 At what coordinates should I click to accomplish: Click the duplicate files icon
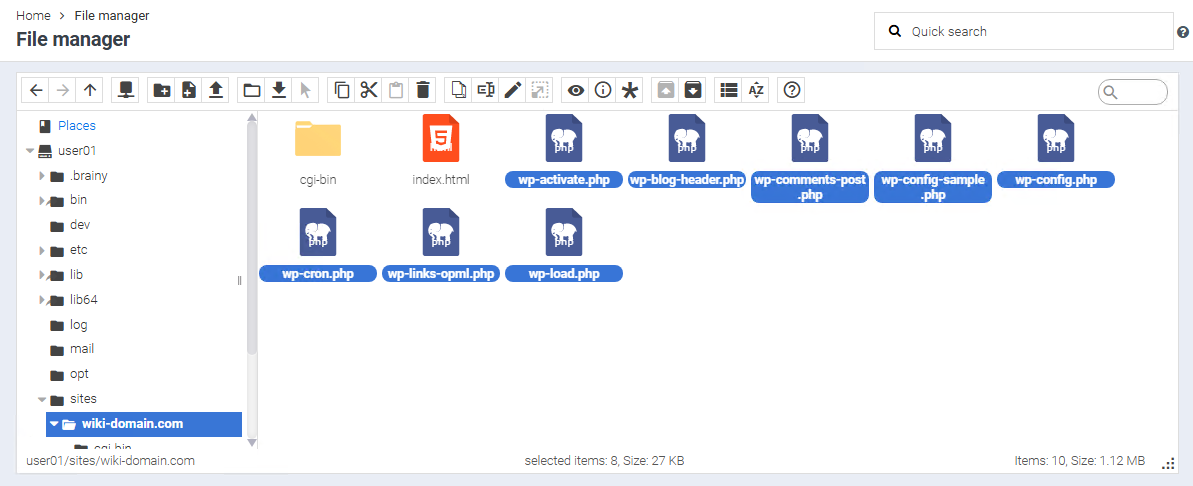(459, 91)
